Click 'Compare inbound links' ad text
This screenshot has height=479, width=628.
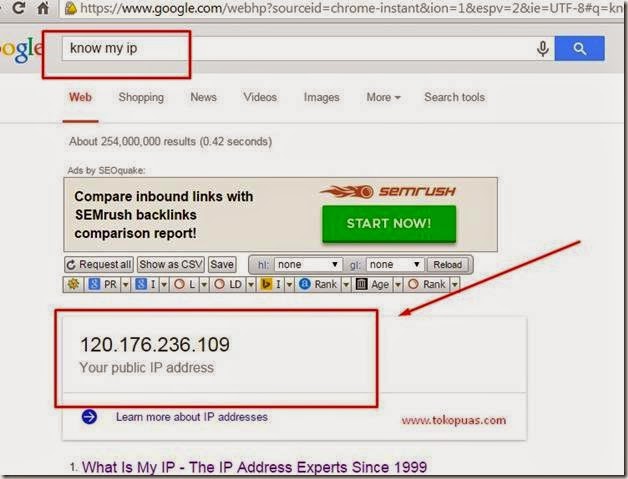(x=163, y=215)
